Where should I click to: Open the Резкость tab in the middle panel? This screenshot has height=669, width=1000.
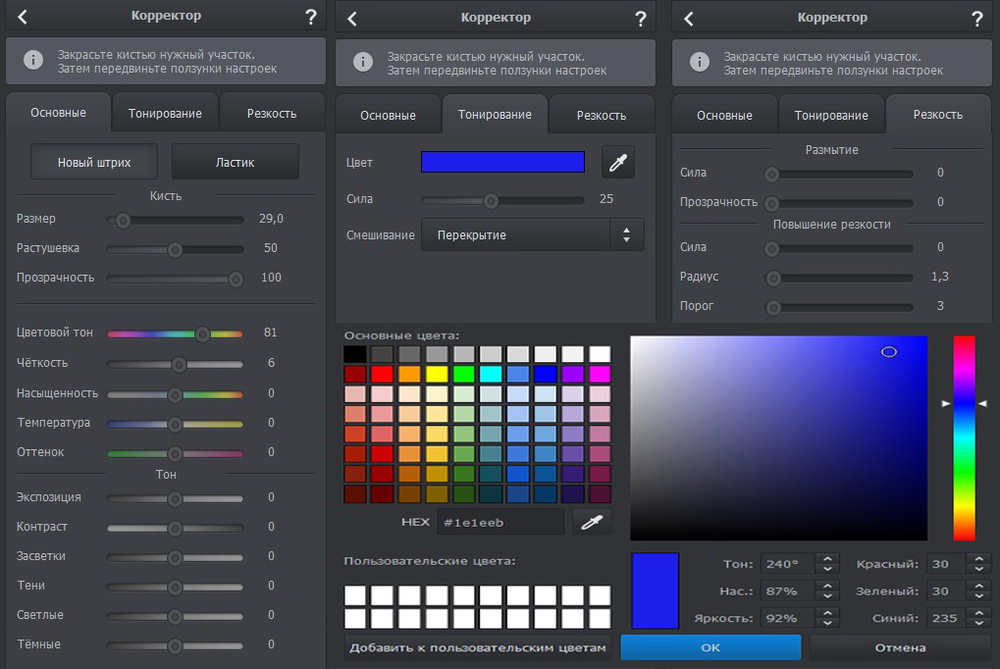(601, 115)
